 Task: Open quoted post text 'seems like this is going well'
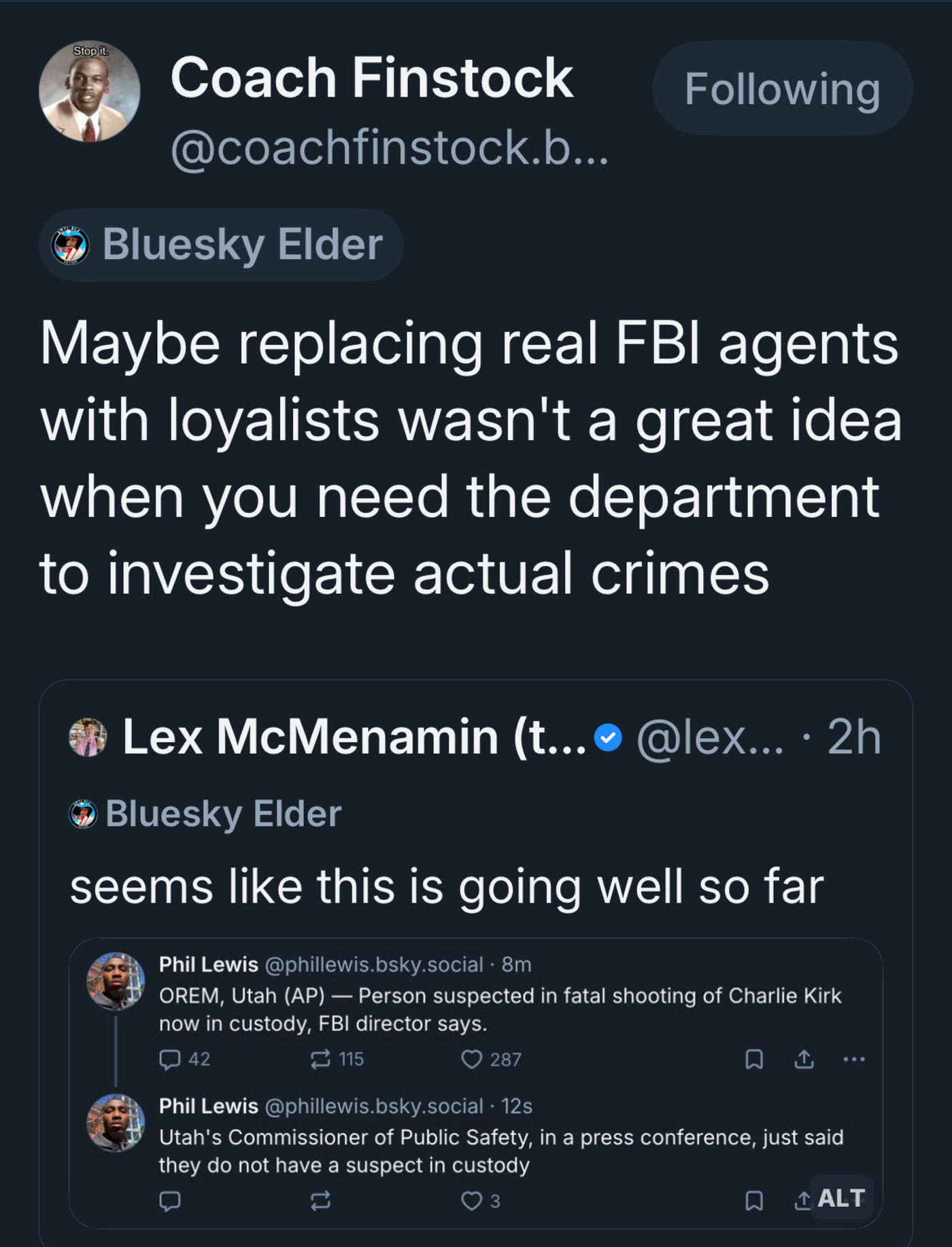click(447, 886)
